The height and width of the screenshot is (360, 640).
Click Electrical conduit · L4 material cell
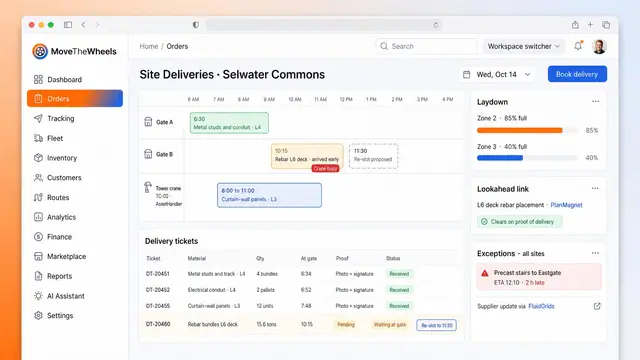coord(211,290)
